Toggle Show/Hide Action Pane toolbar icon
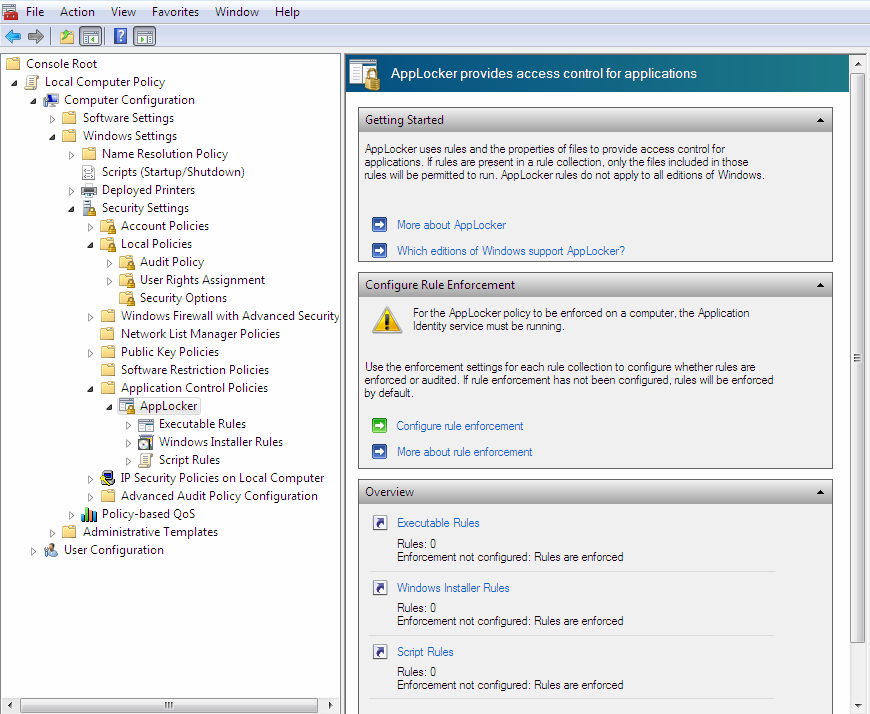This screenshot has height=714, width=870. pyautogui.click(x=145, y=37)
